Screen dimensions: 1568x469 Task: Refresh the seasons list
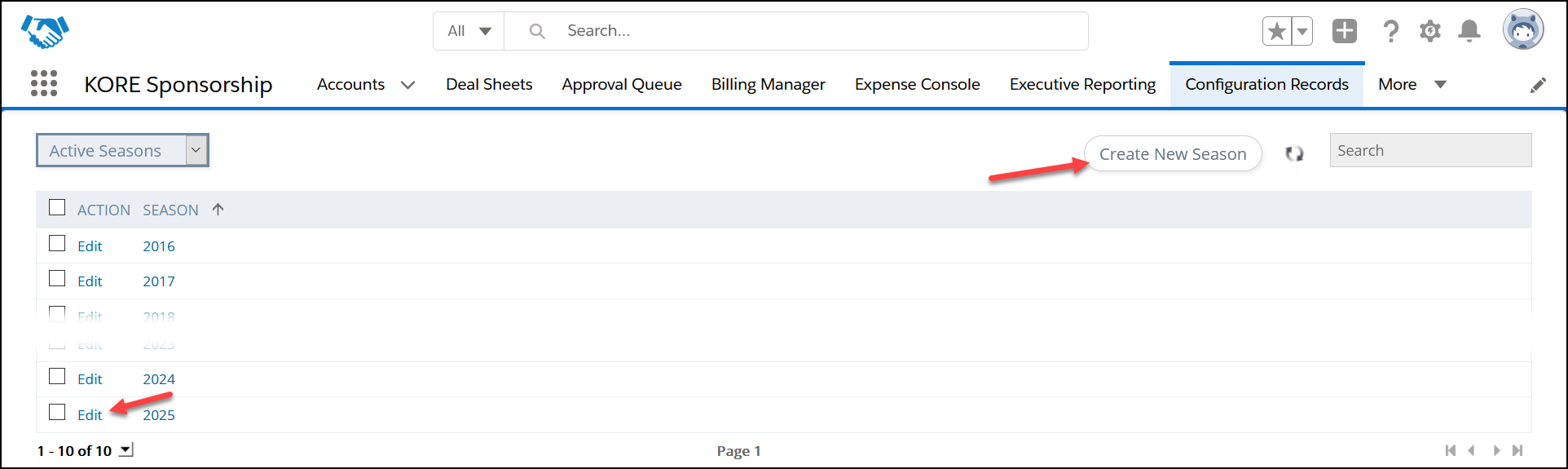[x=1294, y=153]
